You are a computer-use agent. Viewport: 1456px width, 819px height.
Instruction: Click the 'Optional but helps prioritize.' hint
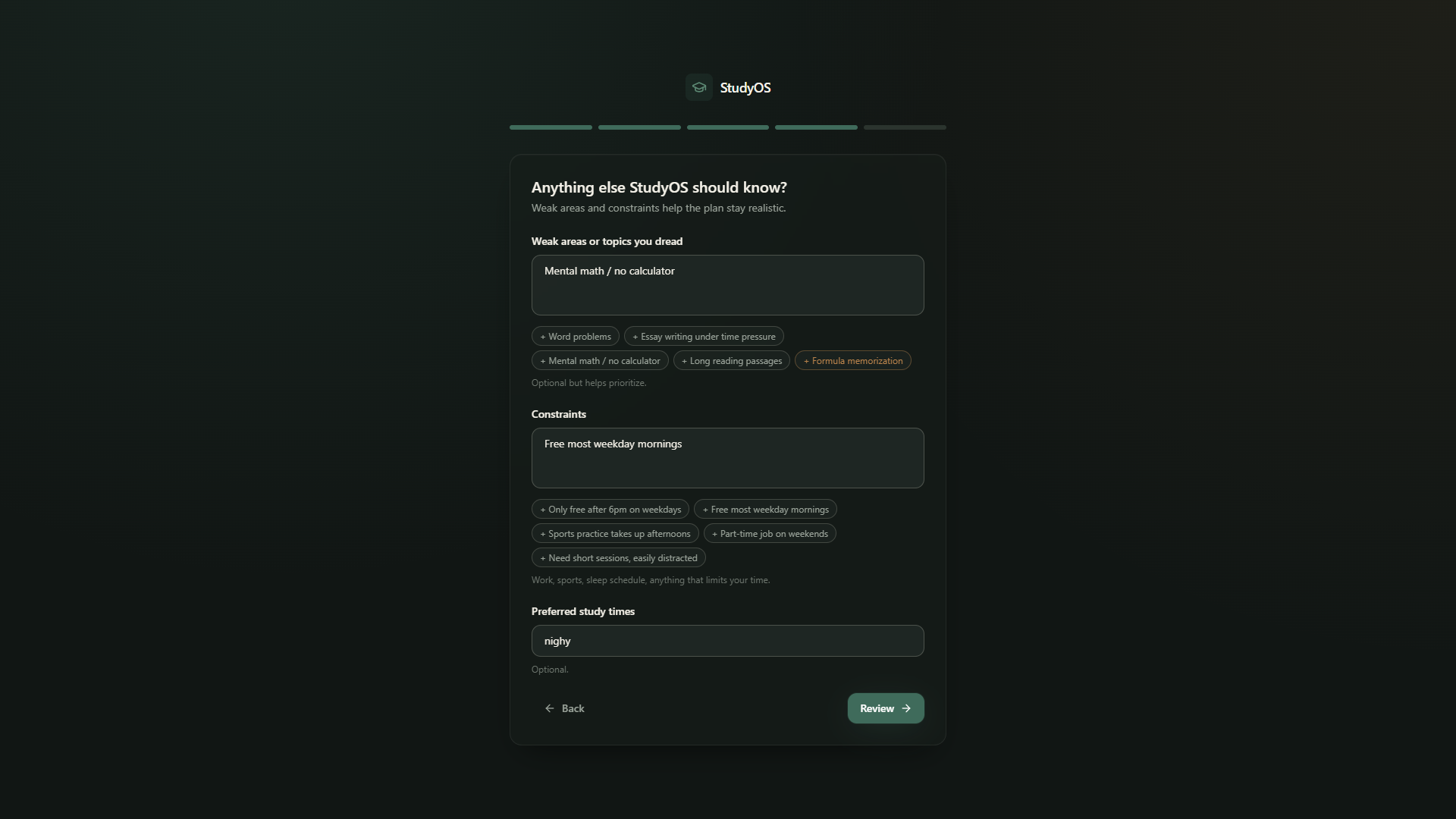click(x=589, y=383)
